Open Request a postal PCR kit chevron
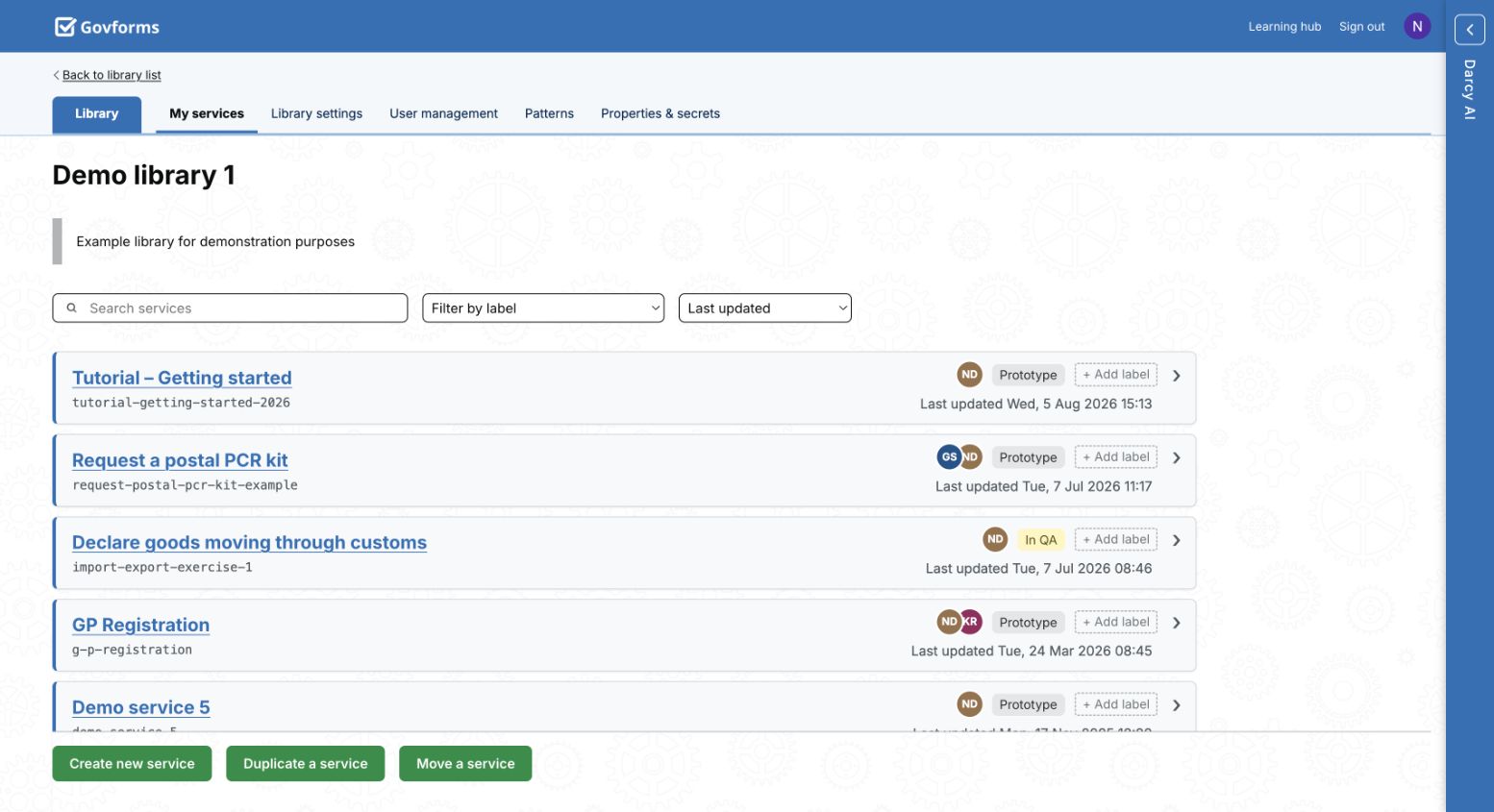 [x=1176, y=458]
